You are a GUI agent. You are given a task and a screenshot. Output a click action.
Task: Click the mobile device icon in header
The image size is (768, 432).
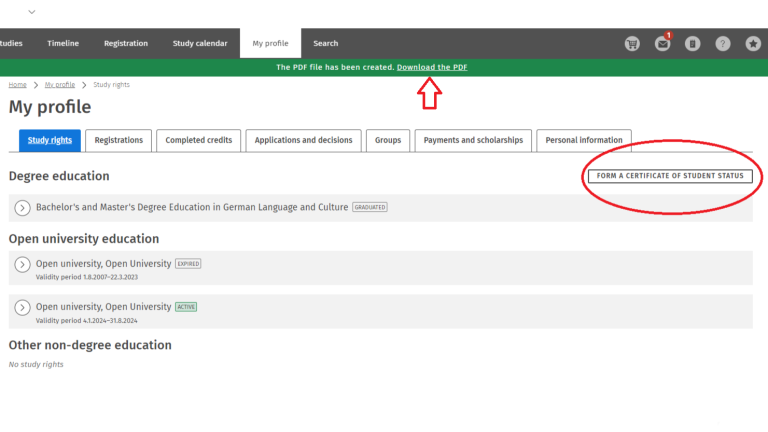coord(693,44)
